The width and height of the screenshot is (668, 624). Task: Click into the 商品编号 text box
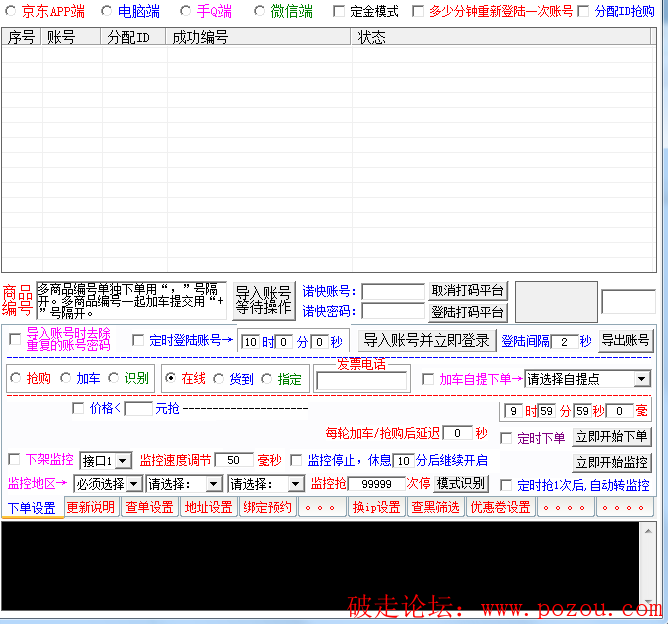point(131,301)
